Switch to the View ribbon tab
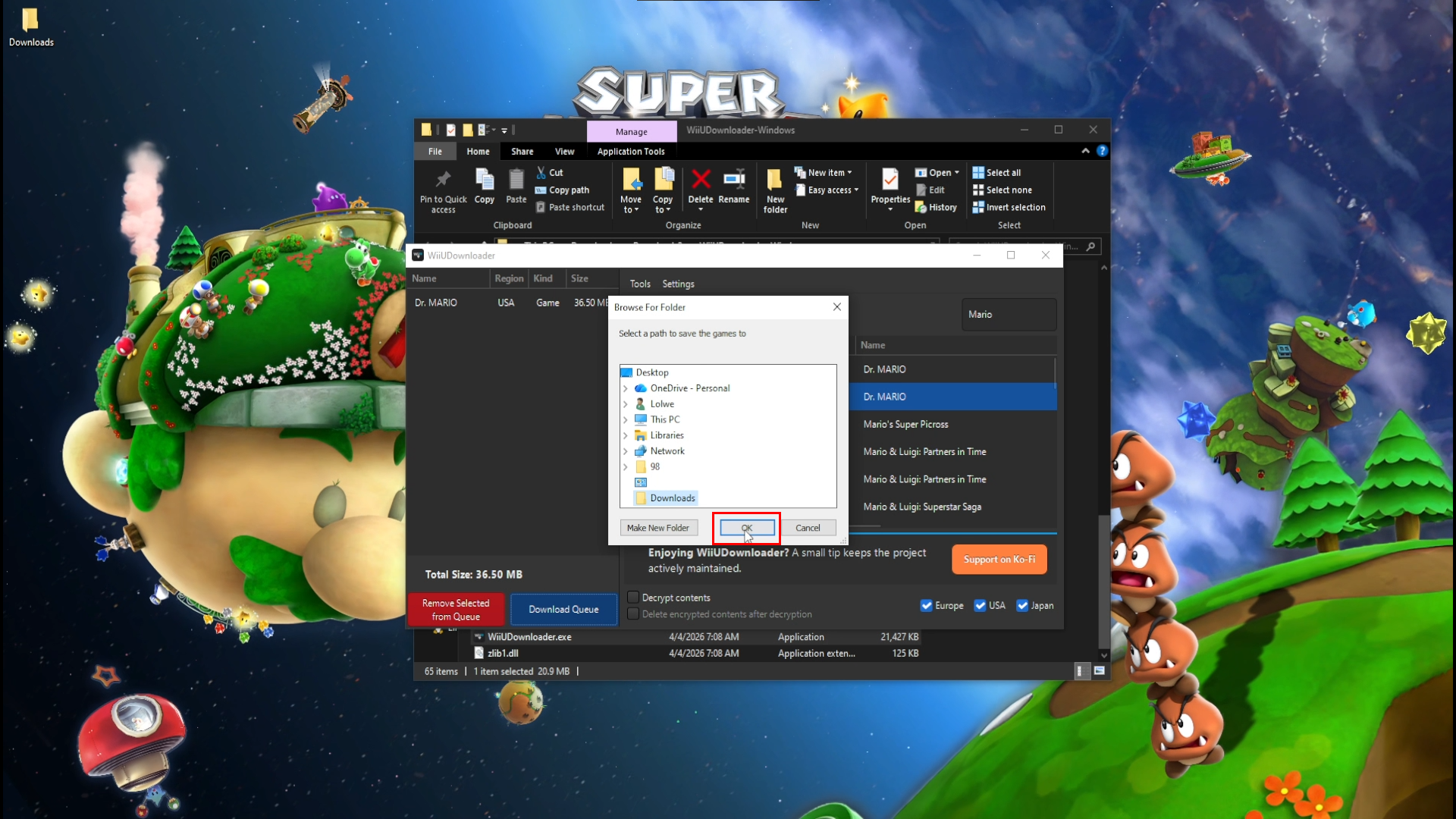Viewport: 1456px width, 819px height. click(x=564, y=152)
